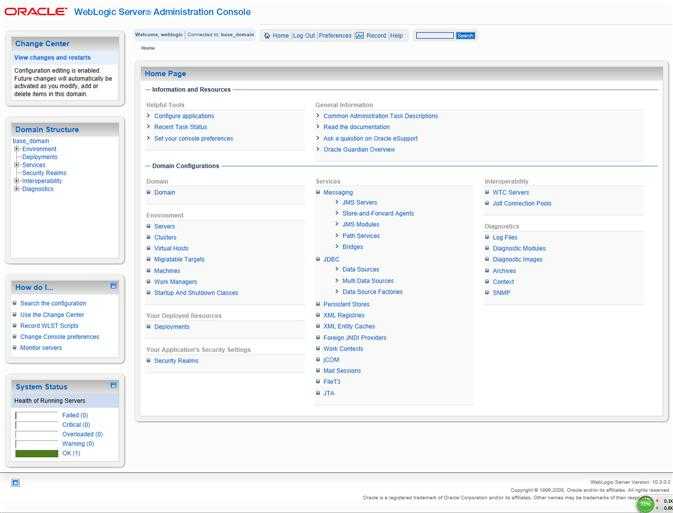Expand the Services tree node
This screenshot has width=673, height=513.
click(x=17, y=165)
